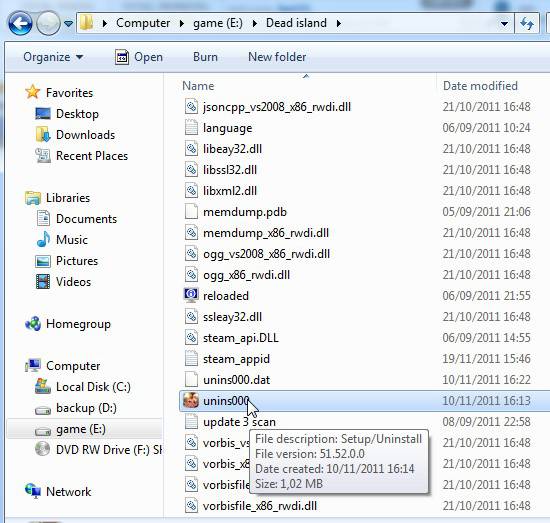
Task: Select memdump_x86_rwdi.dll file icon
Action: [x=191, y=233]
